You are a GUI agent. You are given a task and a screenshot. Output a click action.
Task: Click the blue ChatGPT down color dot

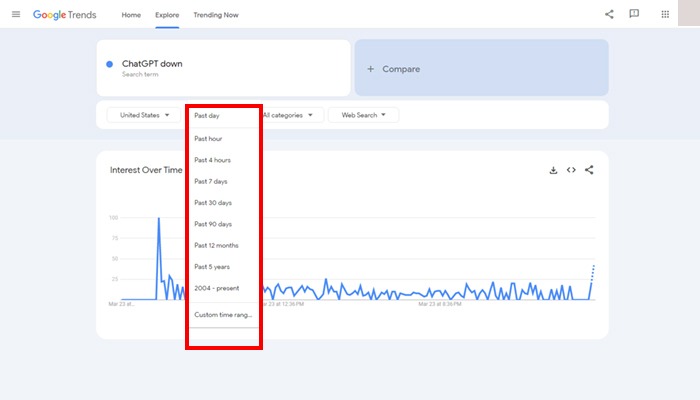[109, 64]
